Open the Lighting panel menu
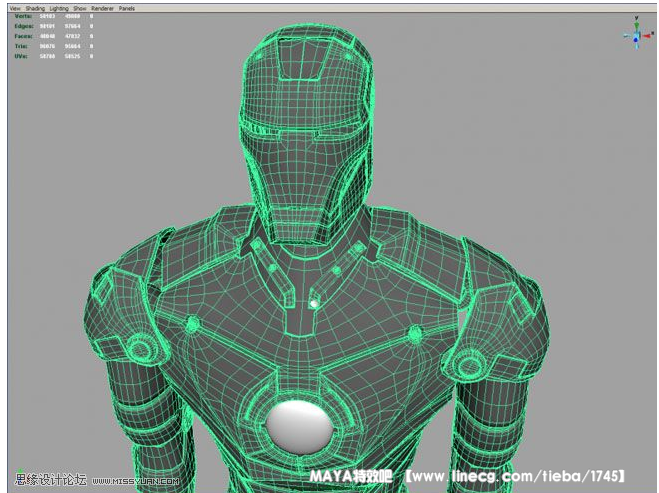659x493 pixels. 59,8
